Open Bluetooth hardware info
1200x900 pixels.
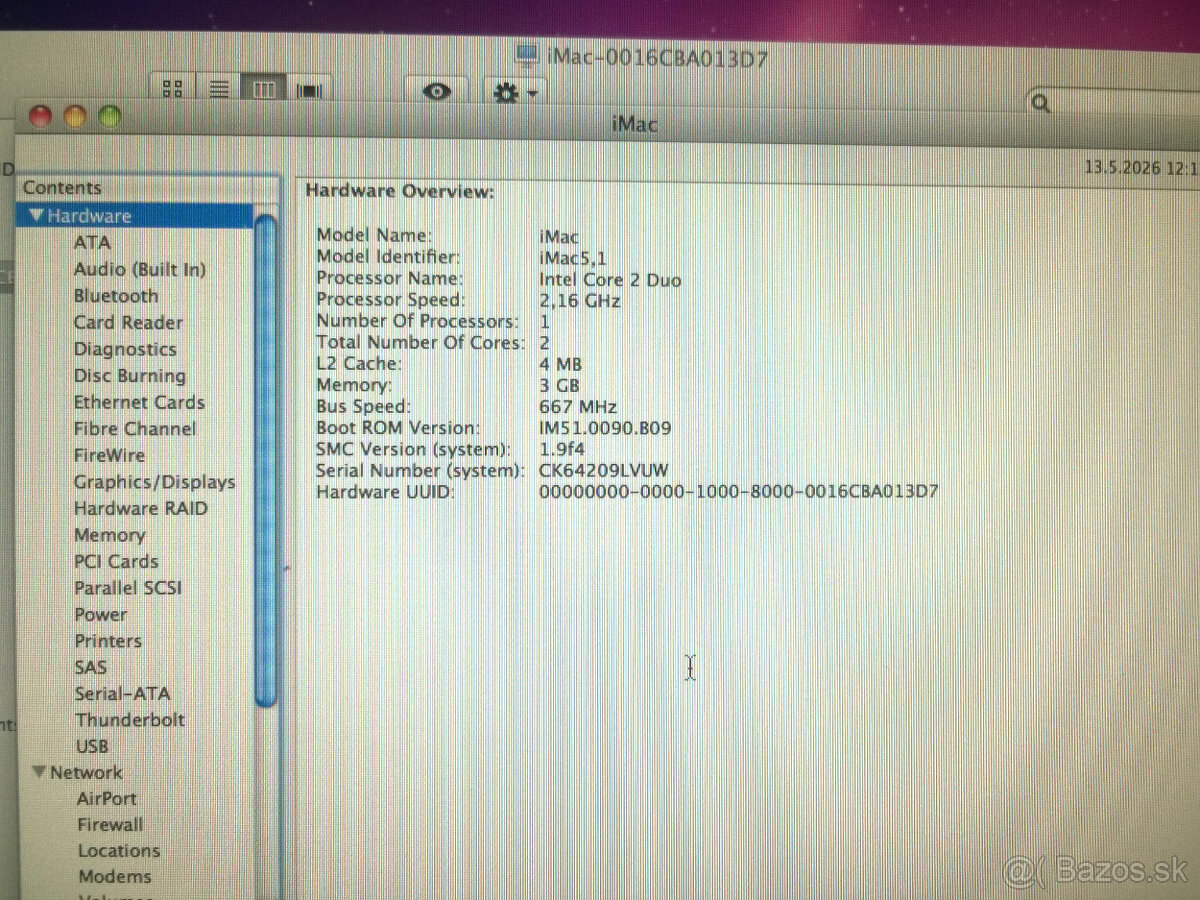pyautogui.click(x=116, y=296)
